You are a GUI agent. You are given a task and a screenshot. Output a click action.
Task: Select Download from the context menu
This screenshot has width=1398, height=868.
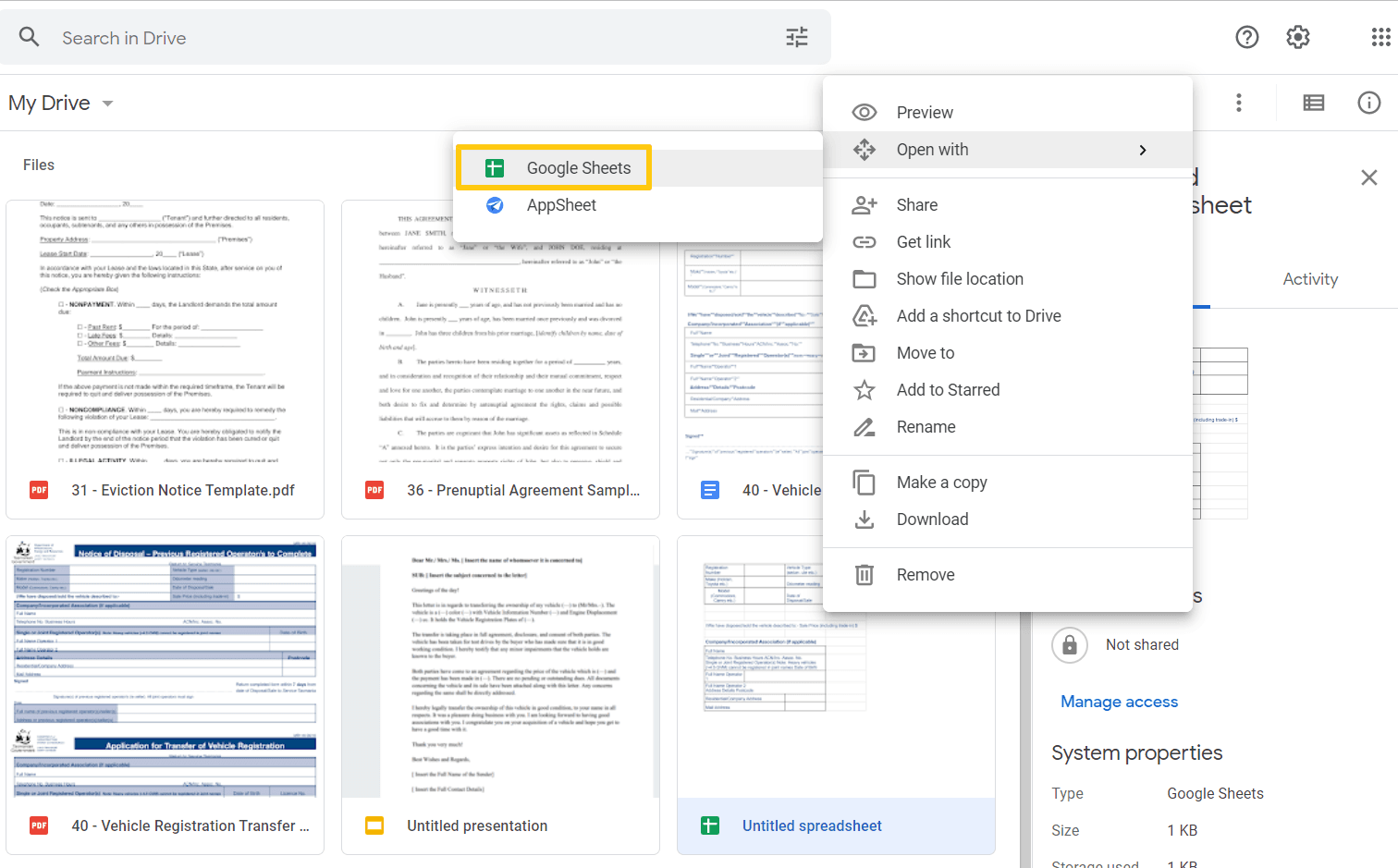click(x=1008, y=520)
